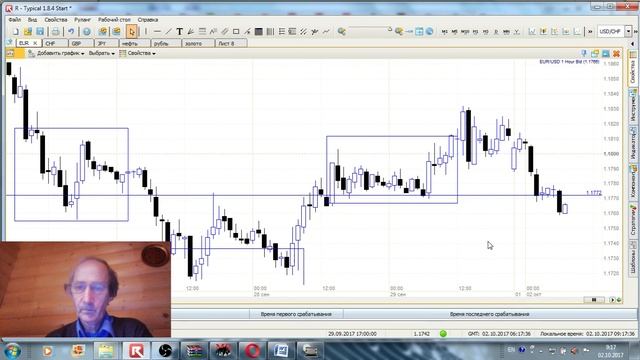Open the Рабочий стол menu
The image size is (640, 360).
coord(114,20)
